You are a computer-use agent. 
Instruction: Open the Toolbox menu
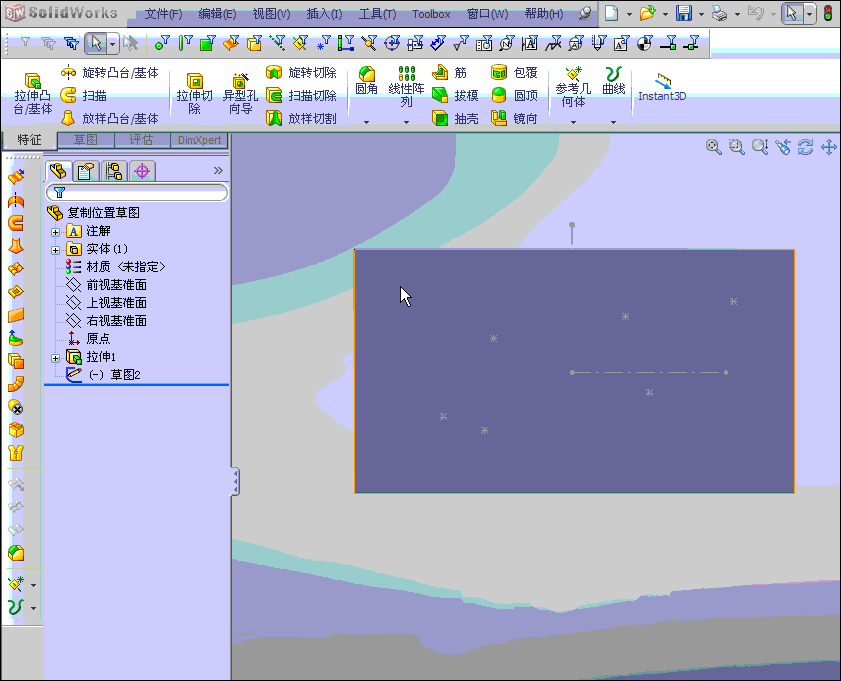coord(431,14)
